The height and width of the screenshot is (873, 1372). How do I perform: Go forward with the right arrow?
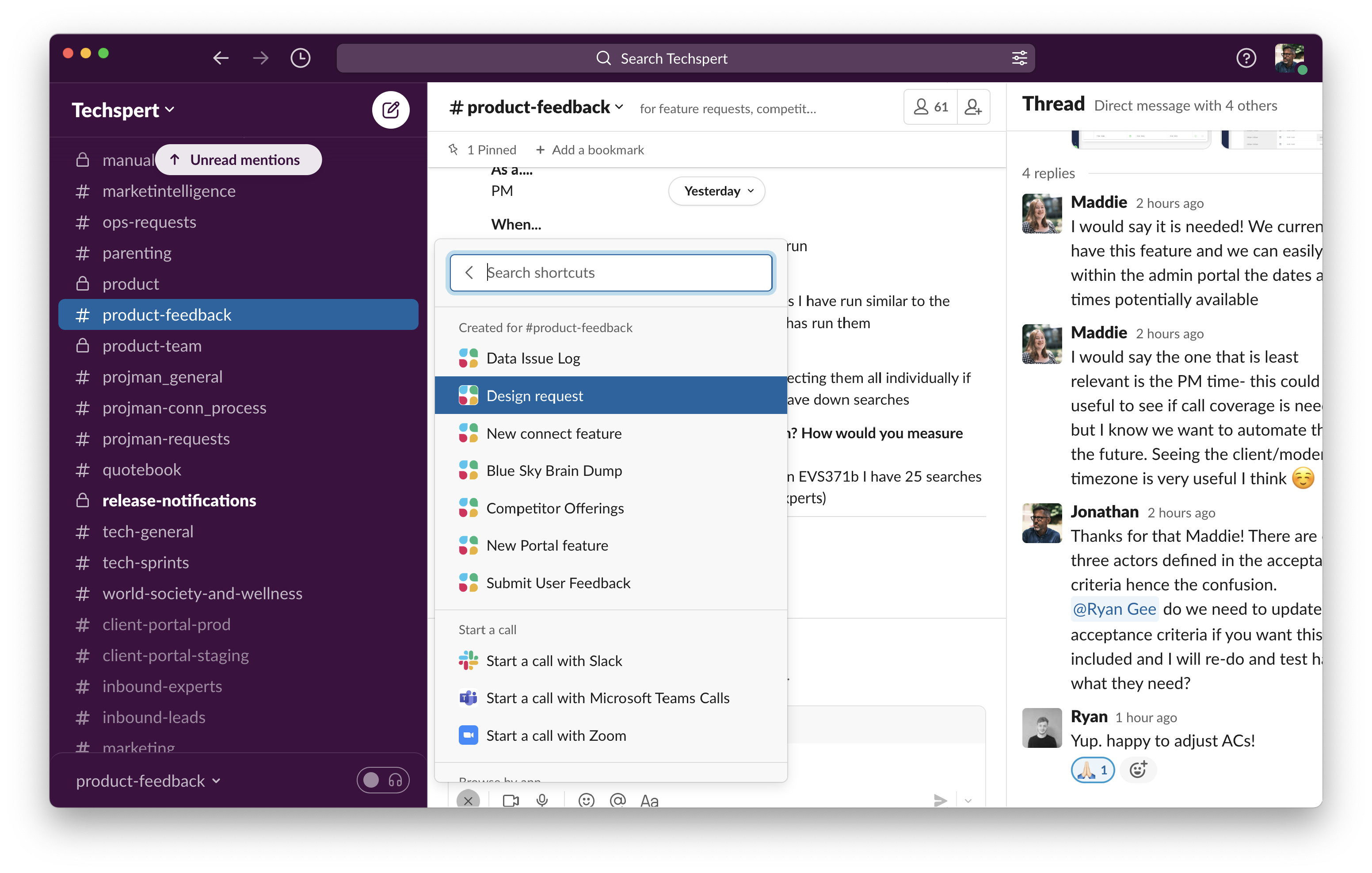[260, 58]
